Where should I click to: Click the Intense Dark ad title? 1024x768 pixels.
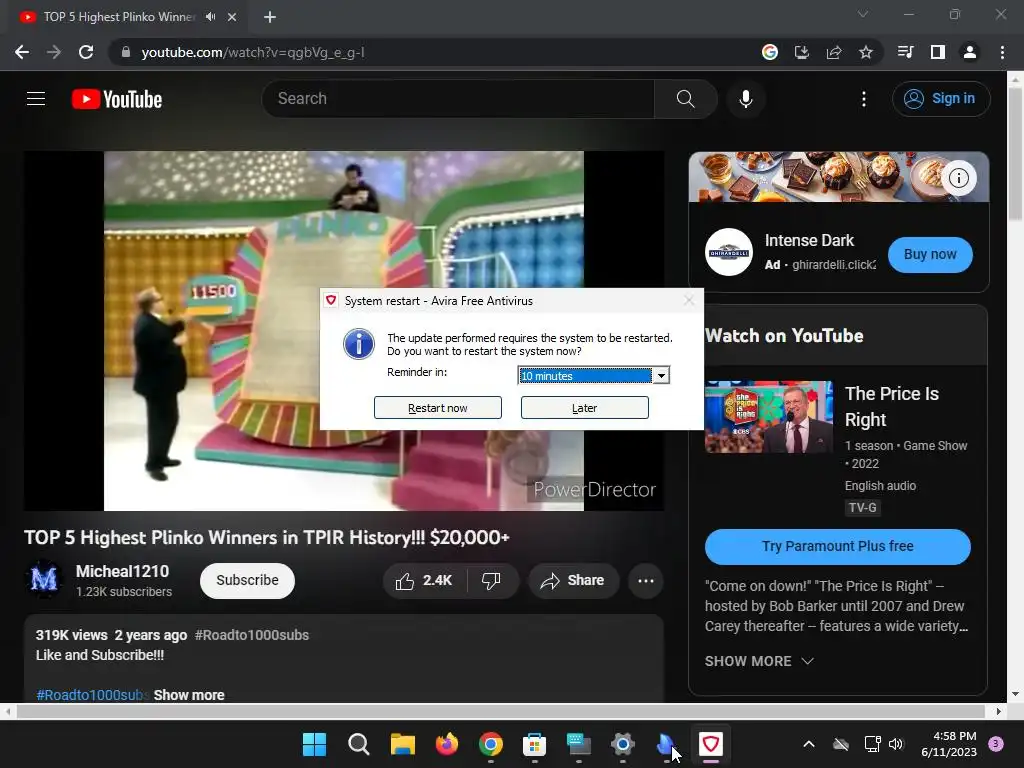coord(809,240)
